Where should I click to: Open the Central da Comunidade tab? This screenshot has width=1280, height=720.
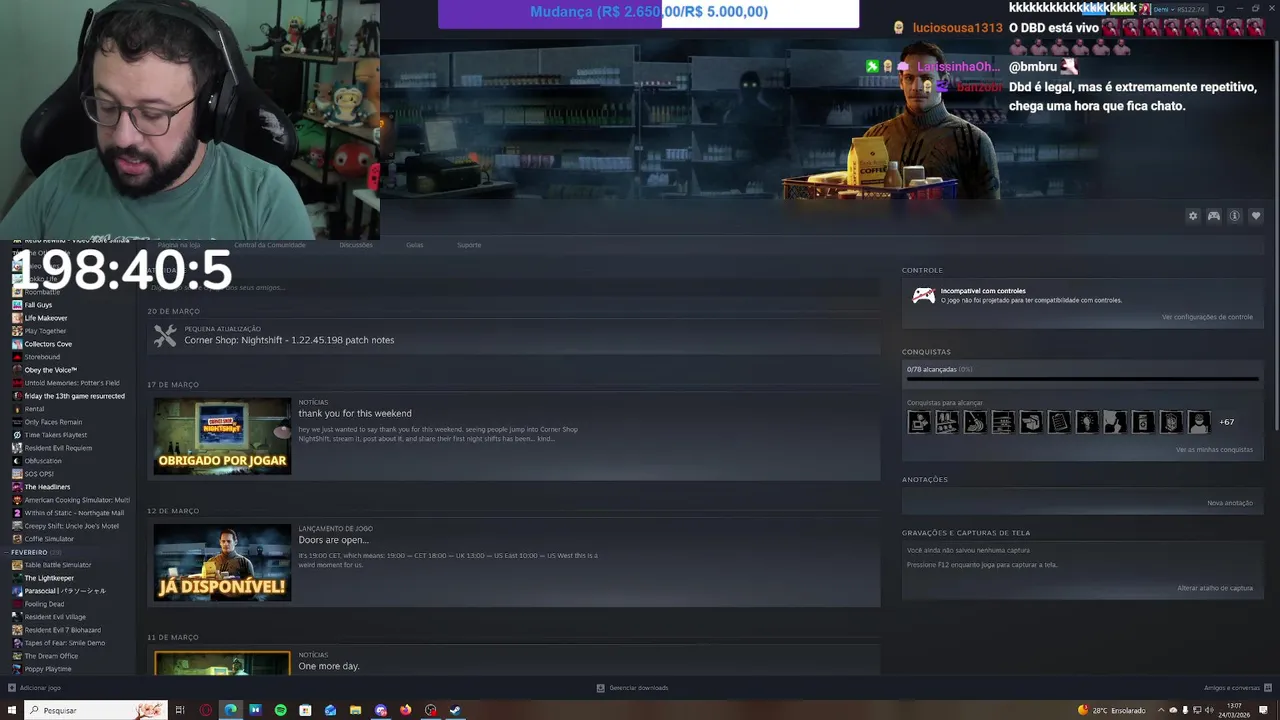coord(270,245)
